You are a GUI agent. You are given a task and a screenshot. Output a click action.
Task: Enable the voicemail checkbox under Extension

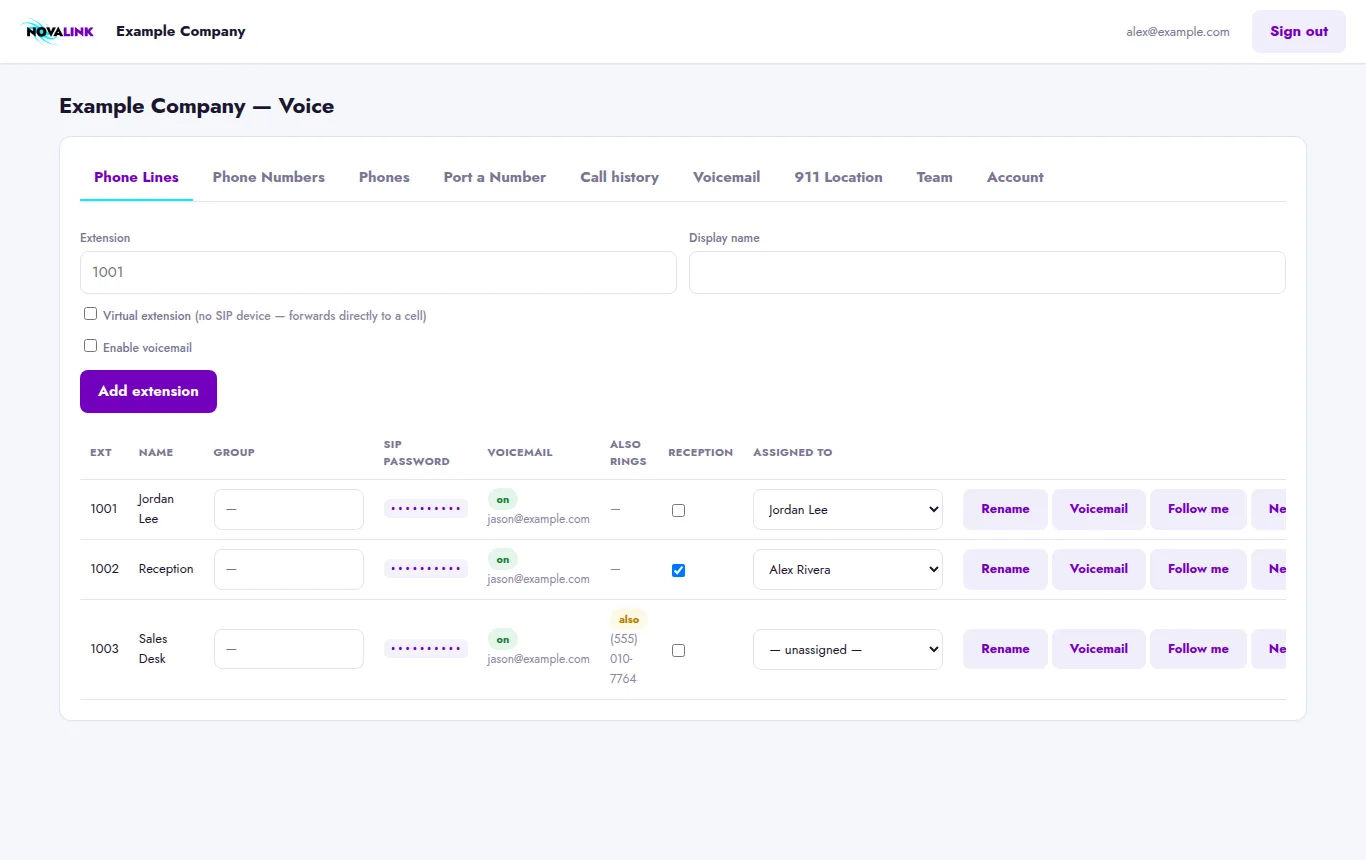[x=91, y=346]
